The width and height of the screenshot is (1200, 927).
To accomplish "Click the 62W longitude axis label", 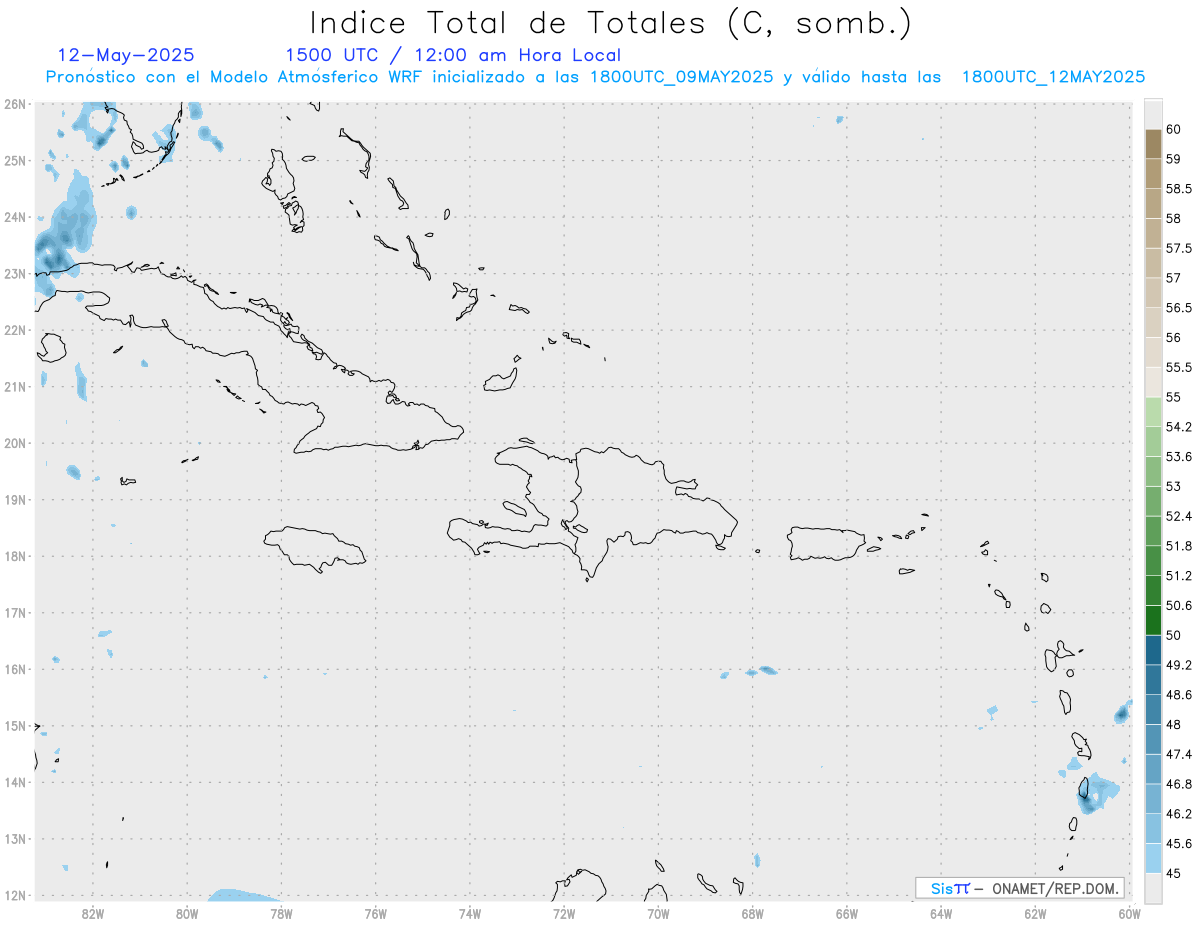I will (1035, 913).
